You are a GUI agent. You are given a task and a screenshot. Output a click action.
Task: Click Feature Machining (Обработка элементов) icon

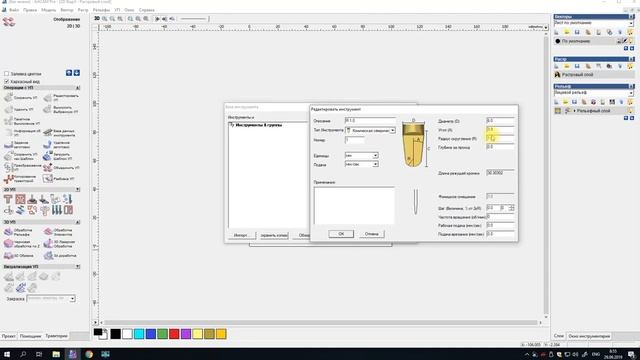[48, 232]
